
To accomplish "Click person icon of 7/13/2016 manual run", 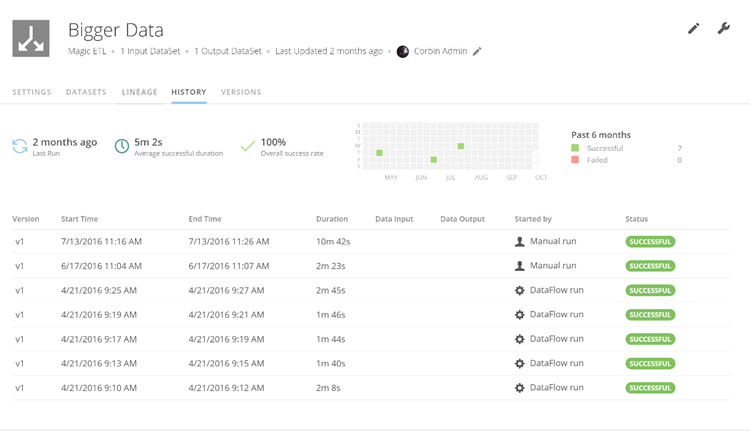I will 519,241.
